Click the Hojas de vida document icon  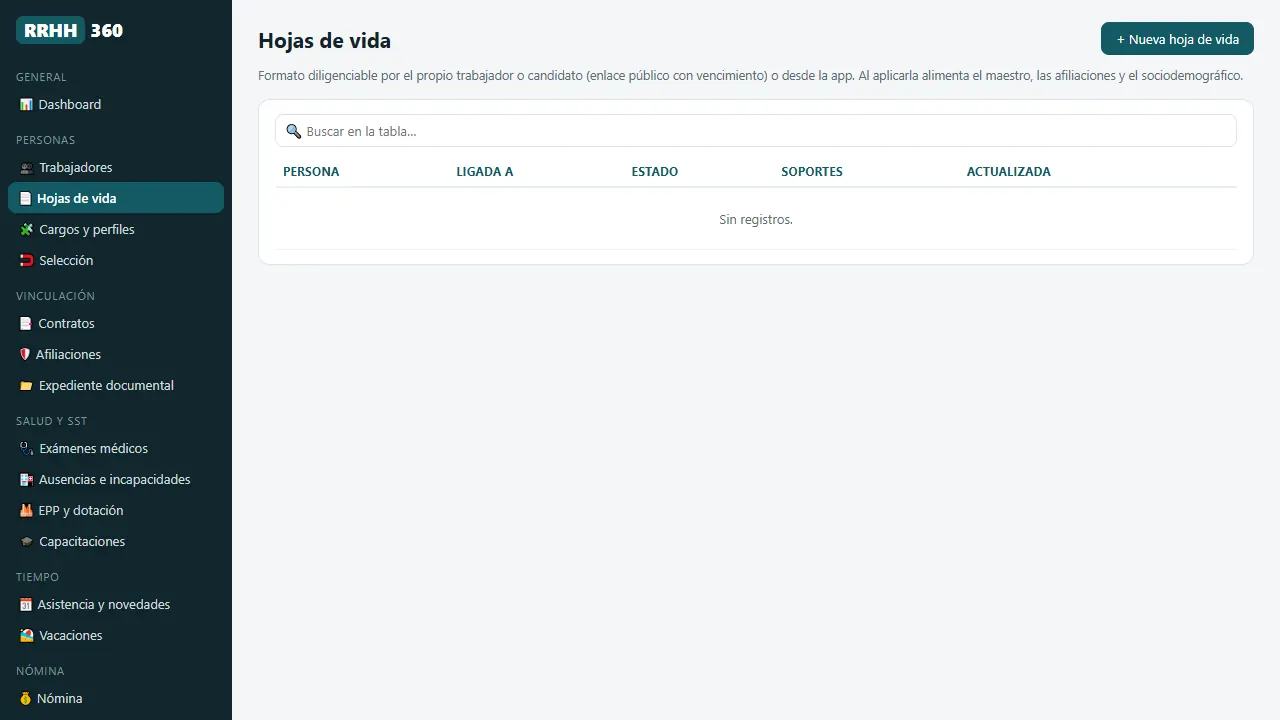(x=25, y=198)
